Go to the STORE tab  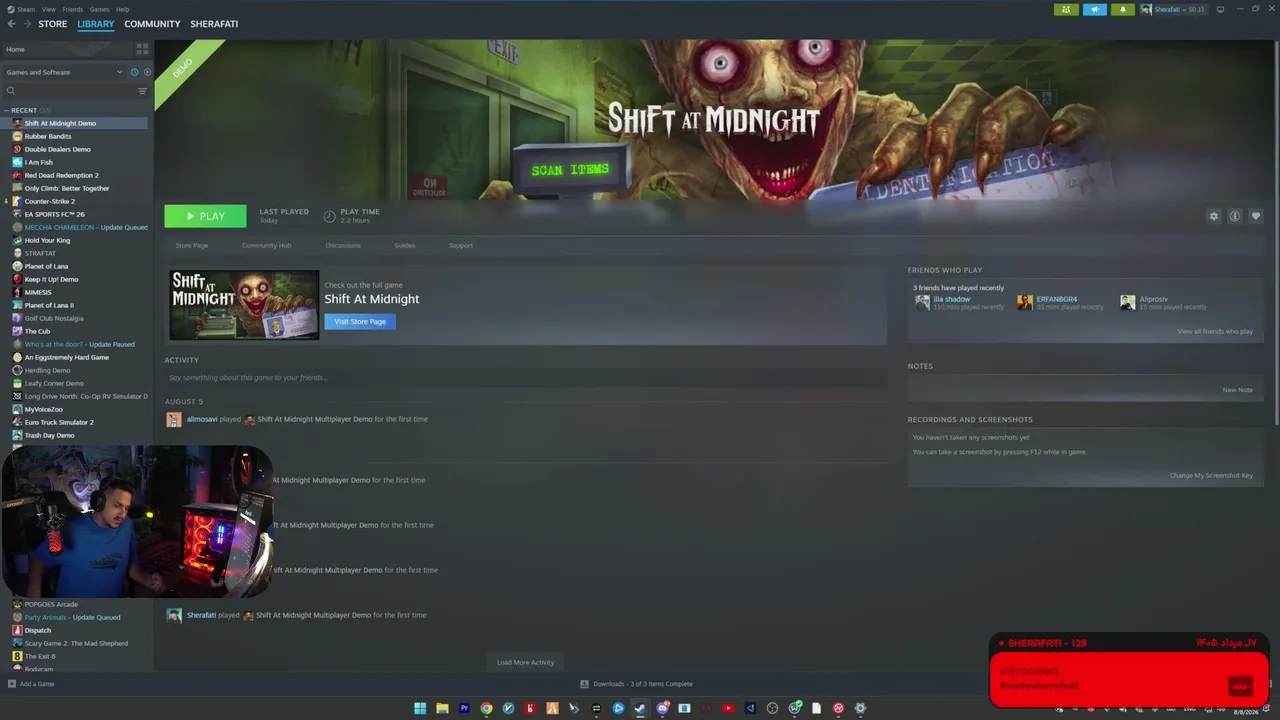[53, 24]
